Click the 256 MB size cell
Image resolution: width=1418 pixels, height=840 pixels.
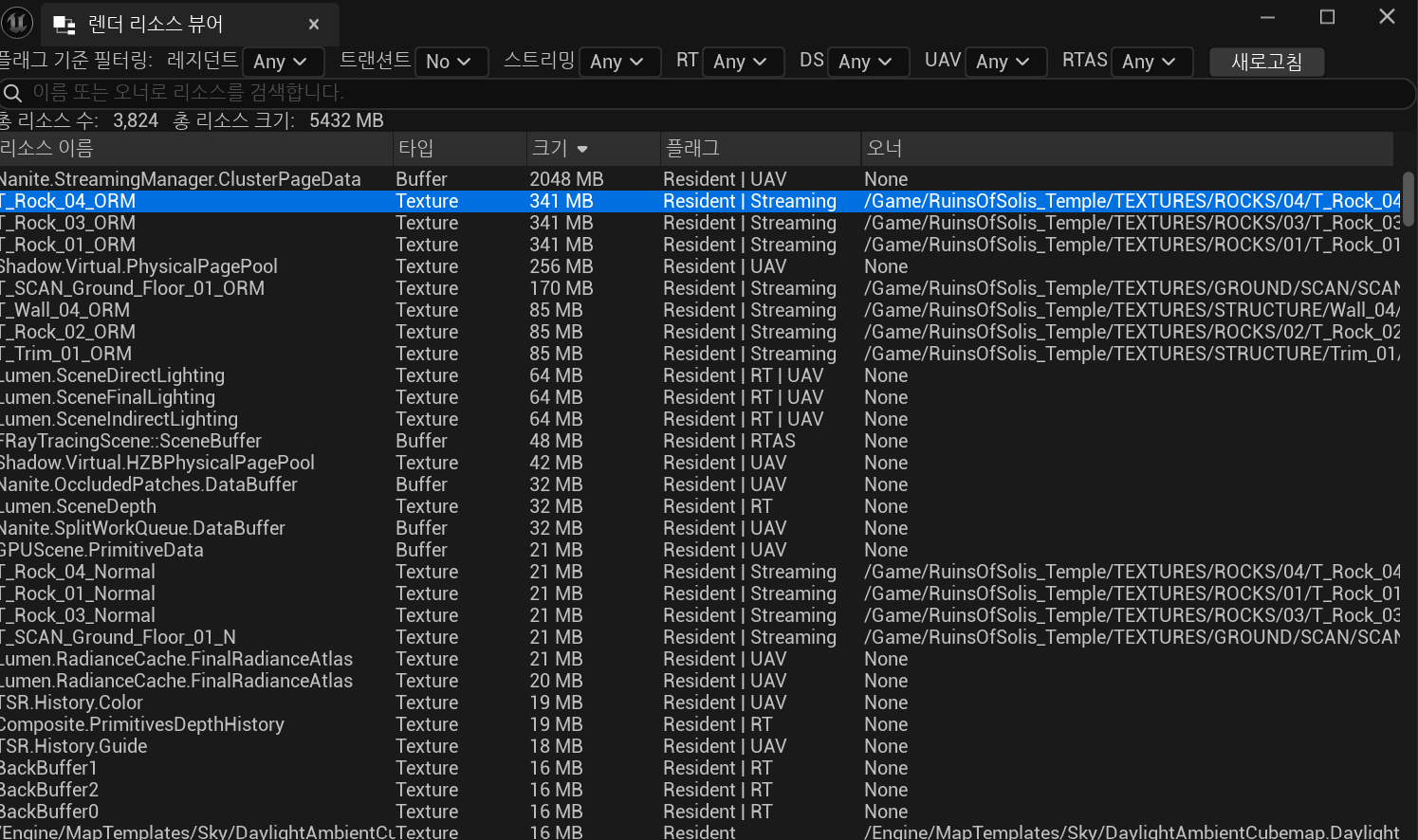(x=562, y=266)
